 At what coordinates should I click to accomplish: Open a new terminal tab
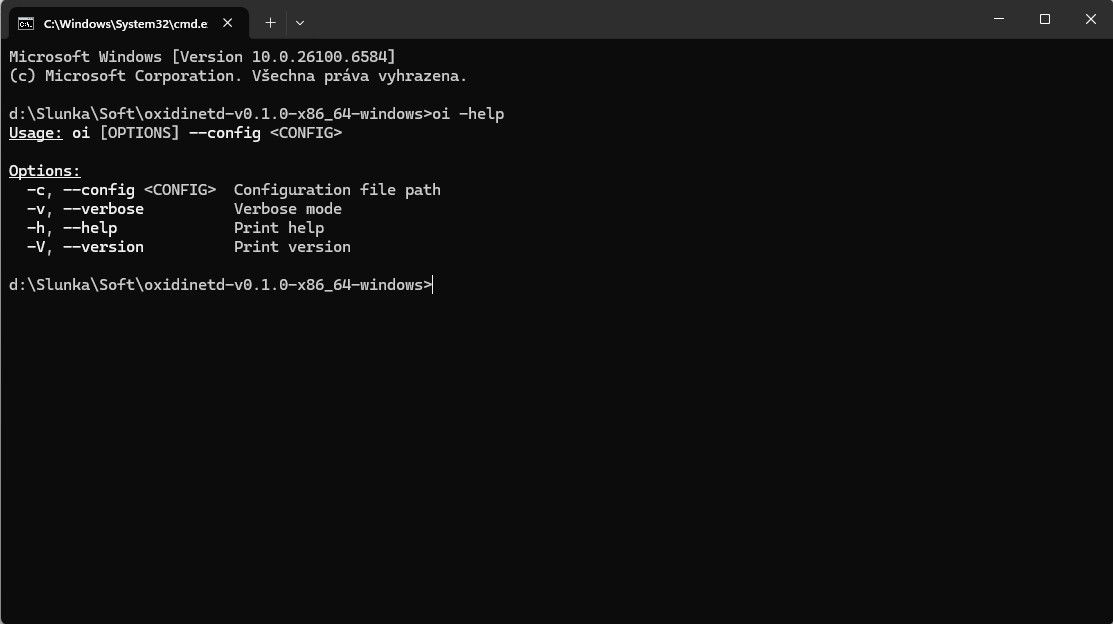270,22
